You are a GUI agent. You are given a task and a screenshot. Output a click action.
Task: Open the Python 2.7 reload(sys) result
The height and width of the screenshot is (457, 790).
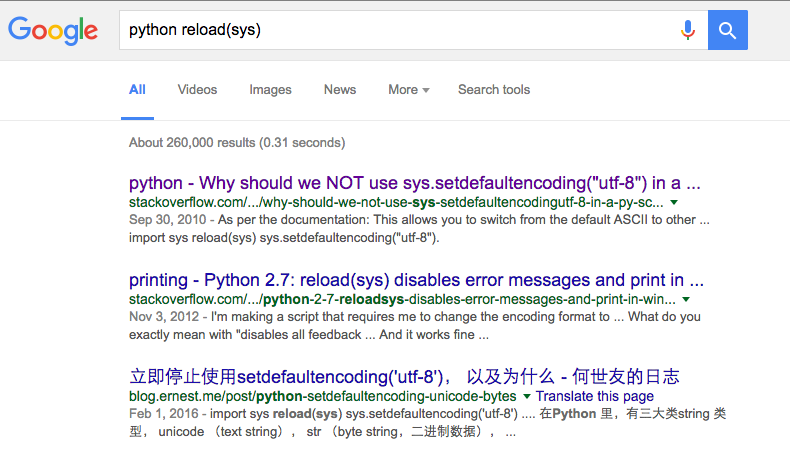(416, 280)
